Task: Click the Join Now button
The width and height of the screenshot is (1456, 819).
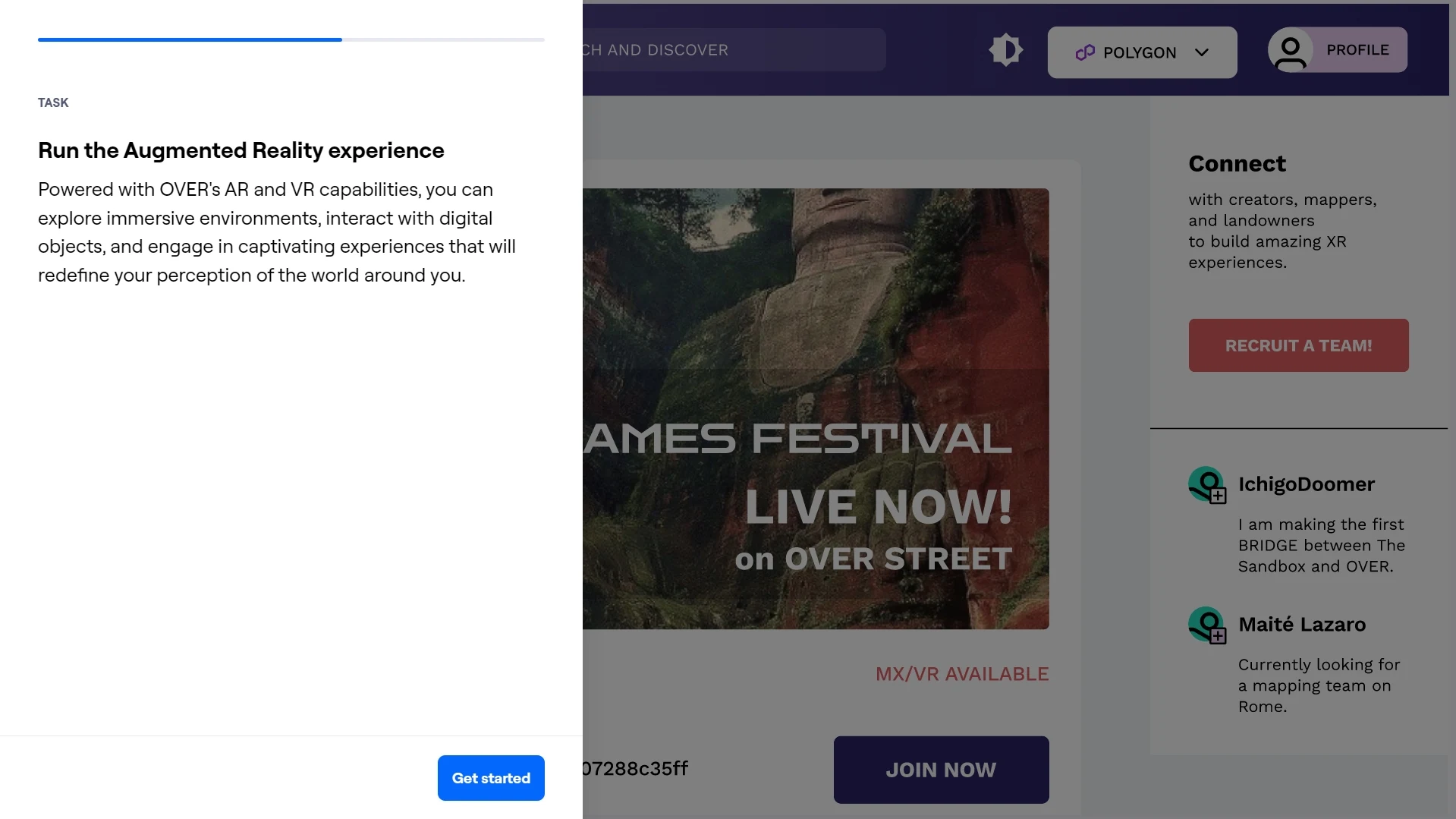Action: pyautogui.click(x=941, y=770)
